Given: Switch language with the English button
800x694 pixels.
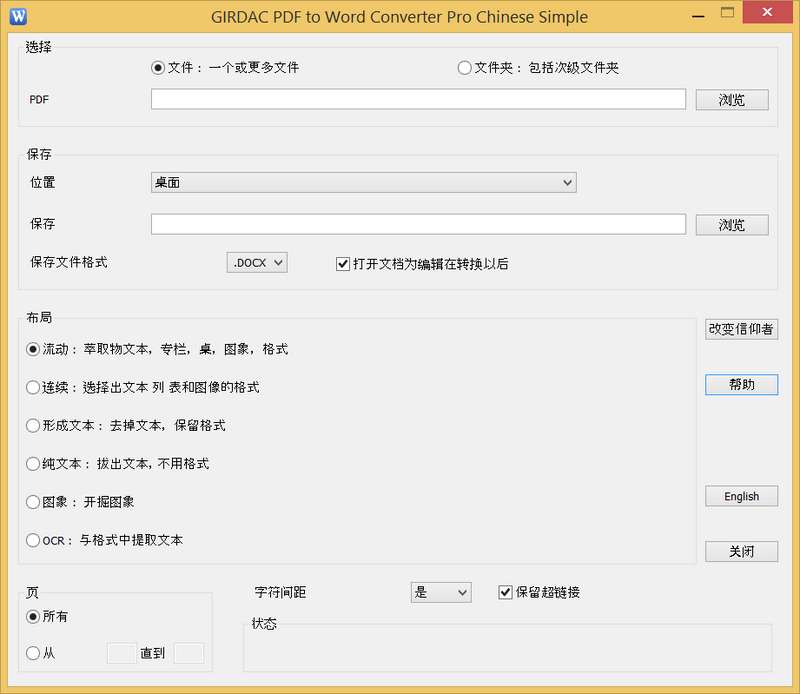Looking at the screenshot, I should tap(741, 496).
